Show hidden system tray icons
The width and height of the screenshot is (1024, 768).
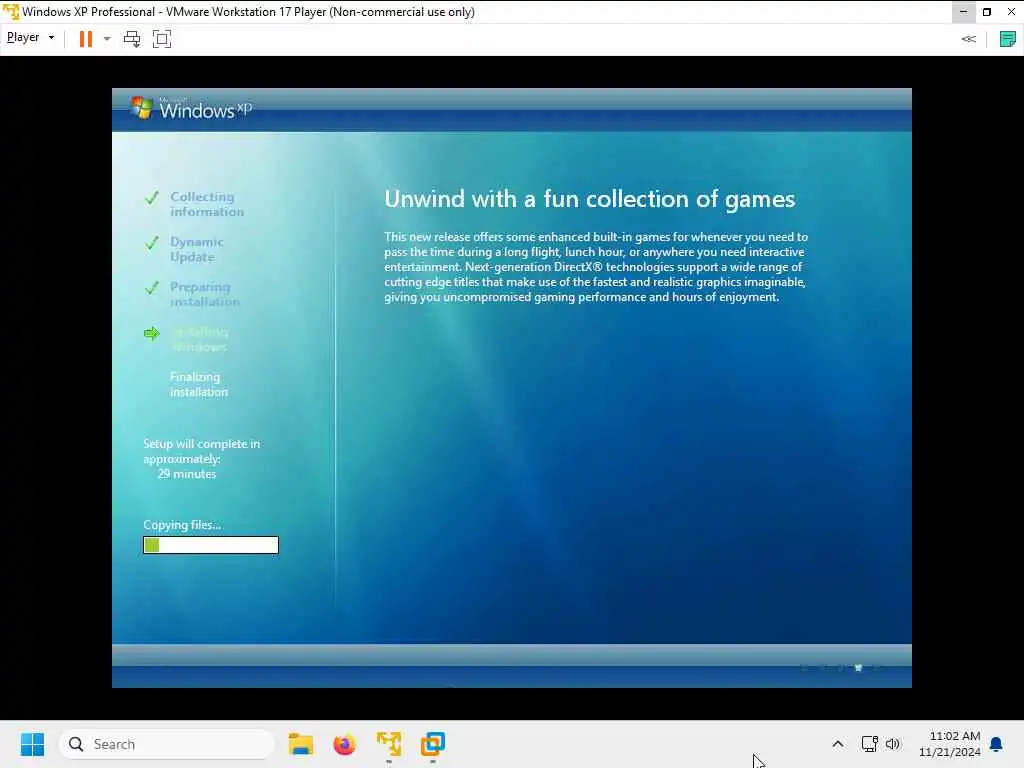pos(838,744)
